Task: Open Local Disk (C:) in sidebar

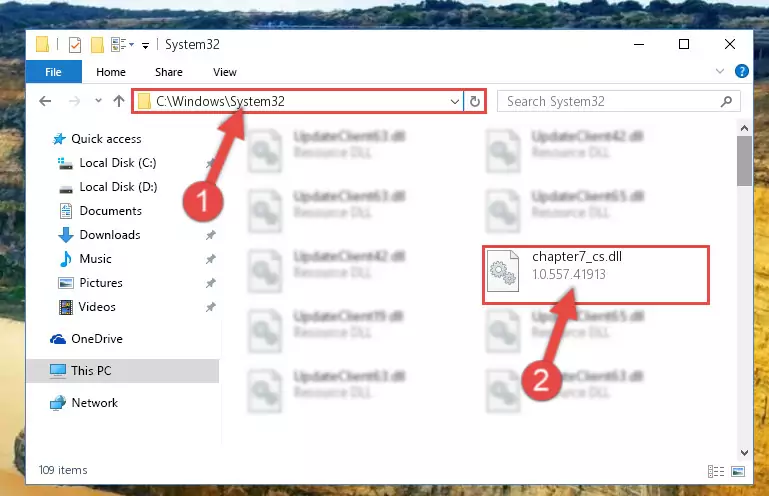Action: (x=118, y=163)
